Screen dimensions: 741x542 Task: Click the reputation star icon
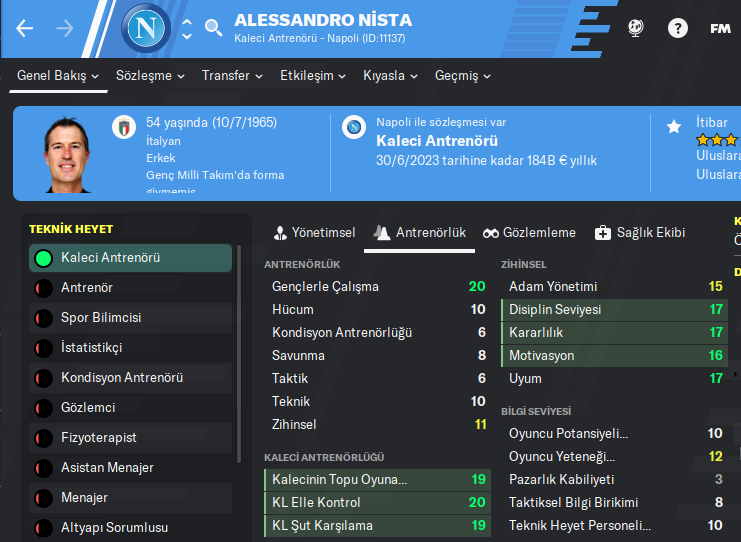click(x=674, y=127)
